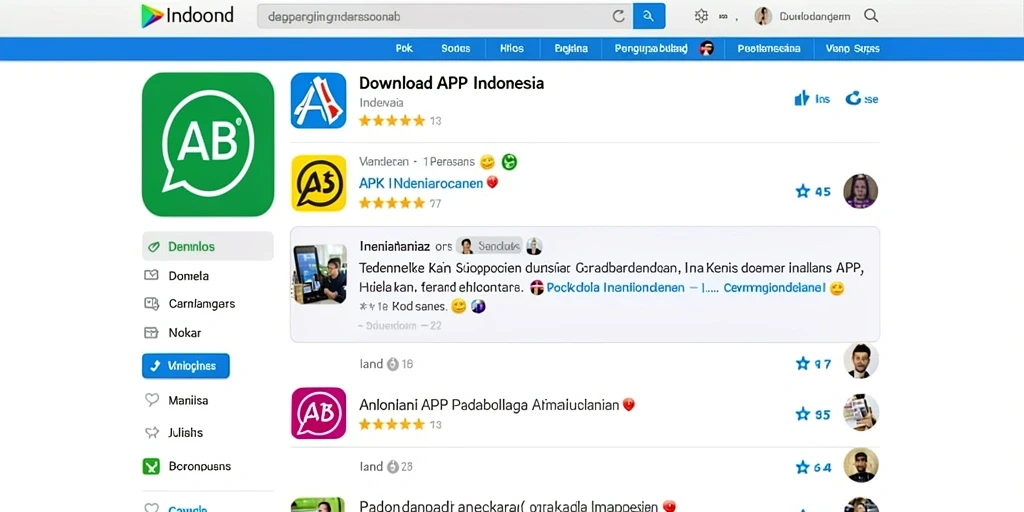Click the search bar refresh arrow icon
1024x512 pixels.
(618, 16)
